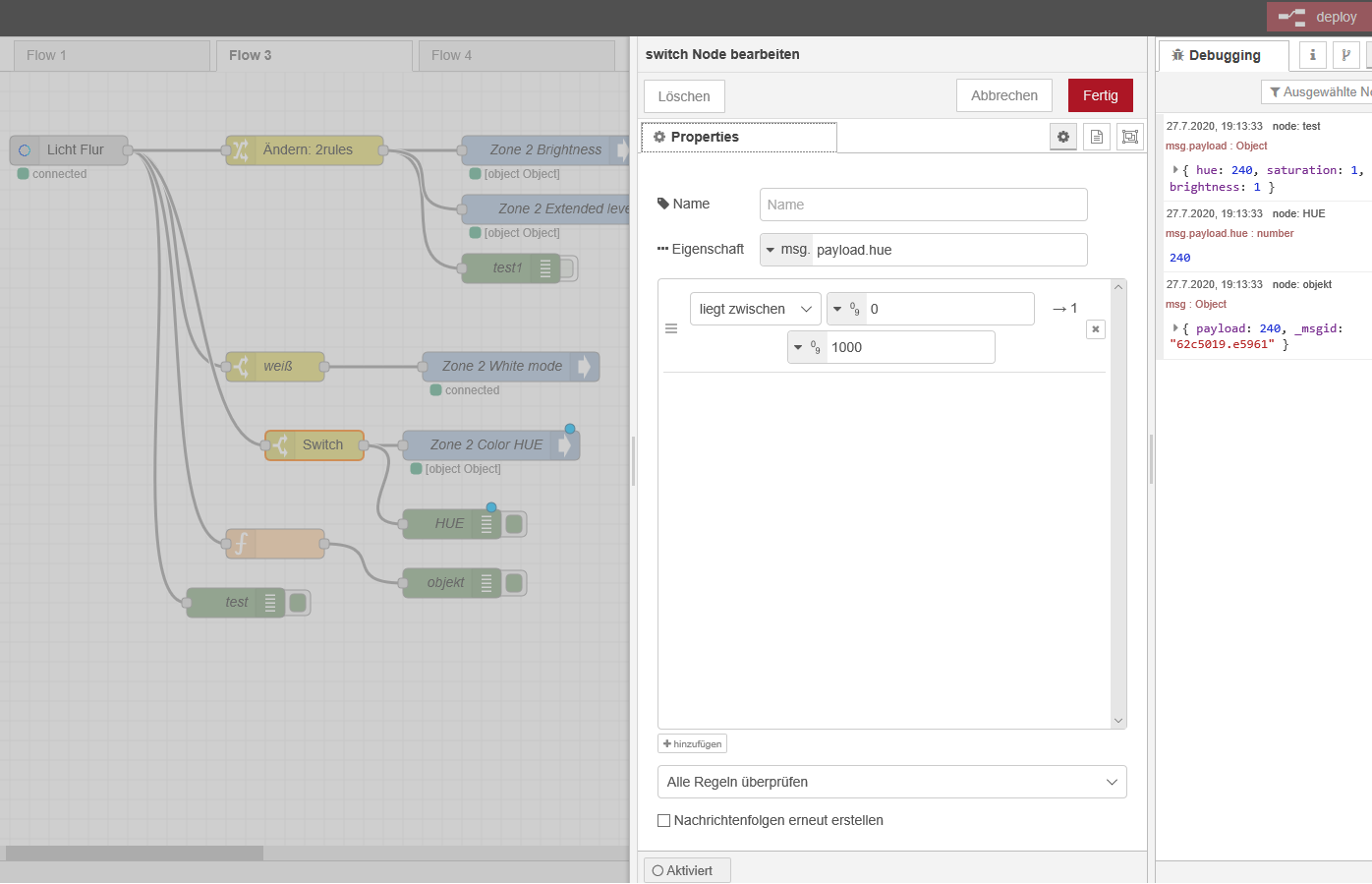
Task: Toggle the HUE debug node output button
Action: 514,524
